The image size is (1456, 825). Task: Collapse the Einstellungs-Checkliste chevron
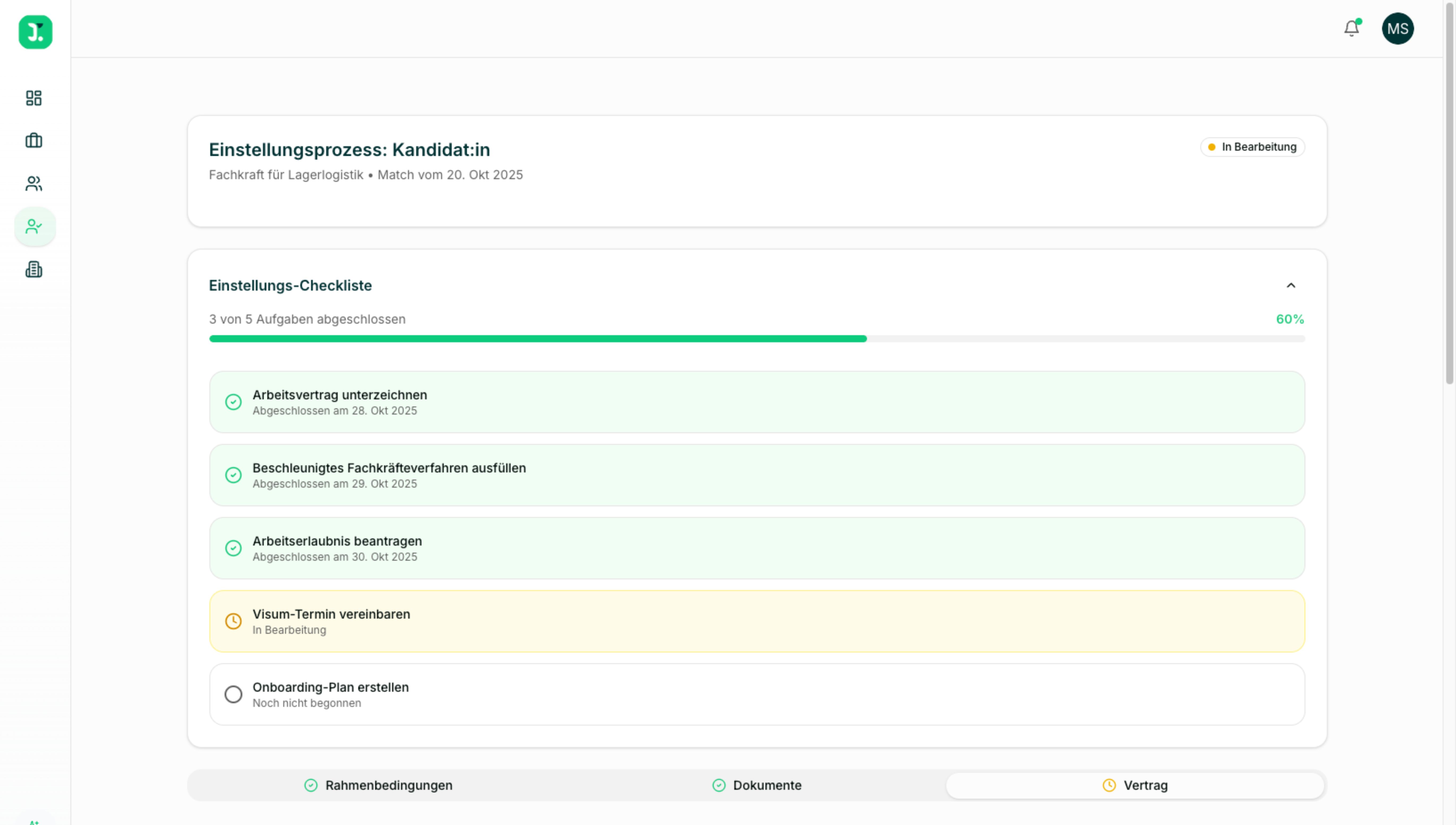(1291, 285)
